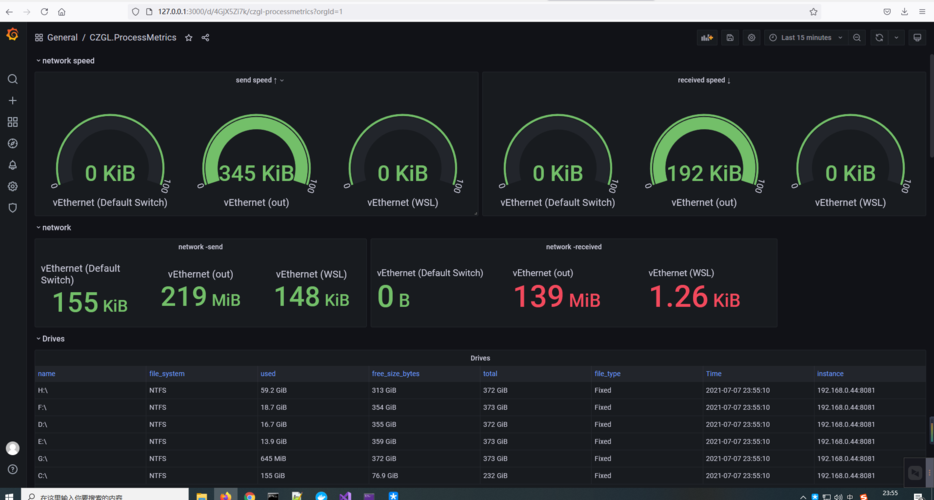Open Server Admin shield icon

click(13, 208)
